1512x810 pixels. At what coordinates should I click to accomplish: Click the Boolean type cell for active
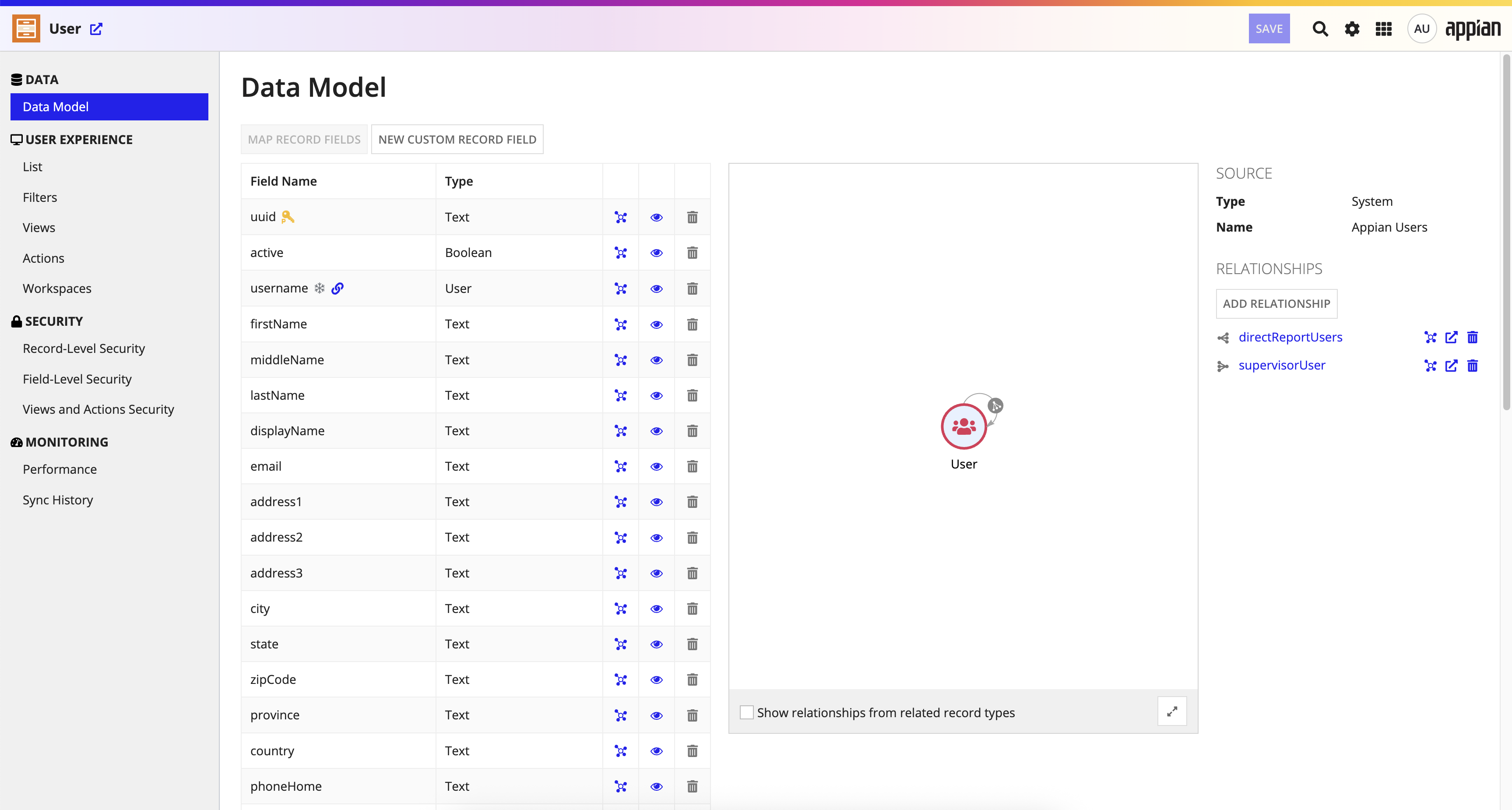point(519,253)
